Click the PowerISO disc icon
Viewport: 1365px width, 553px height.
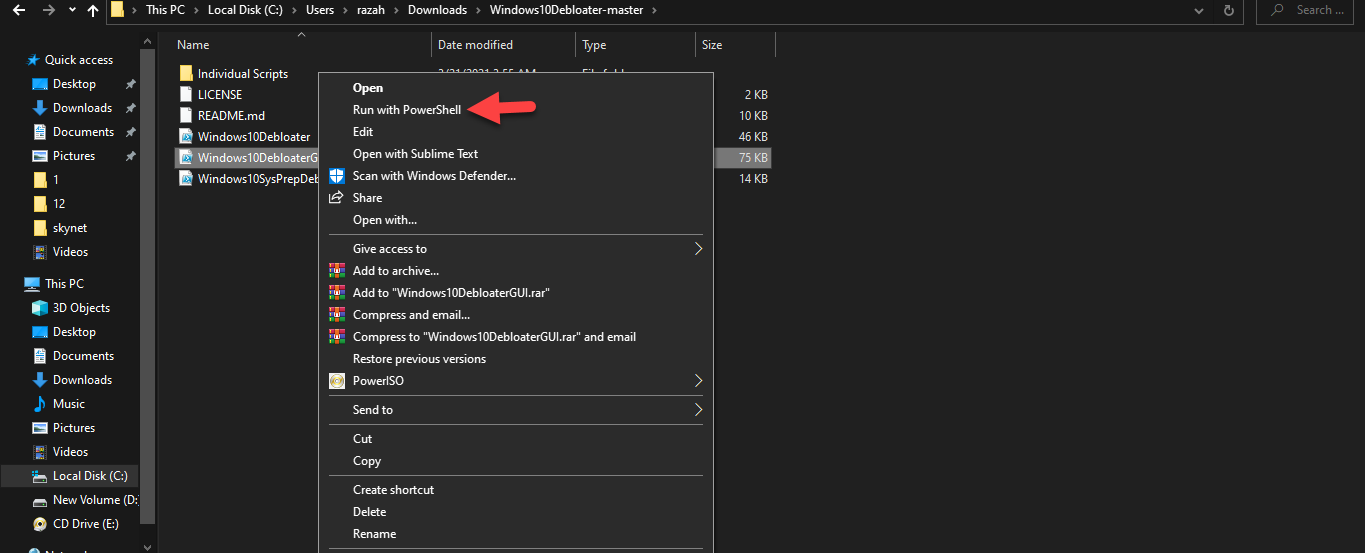tap(337, 381)
